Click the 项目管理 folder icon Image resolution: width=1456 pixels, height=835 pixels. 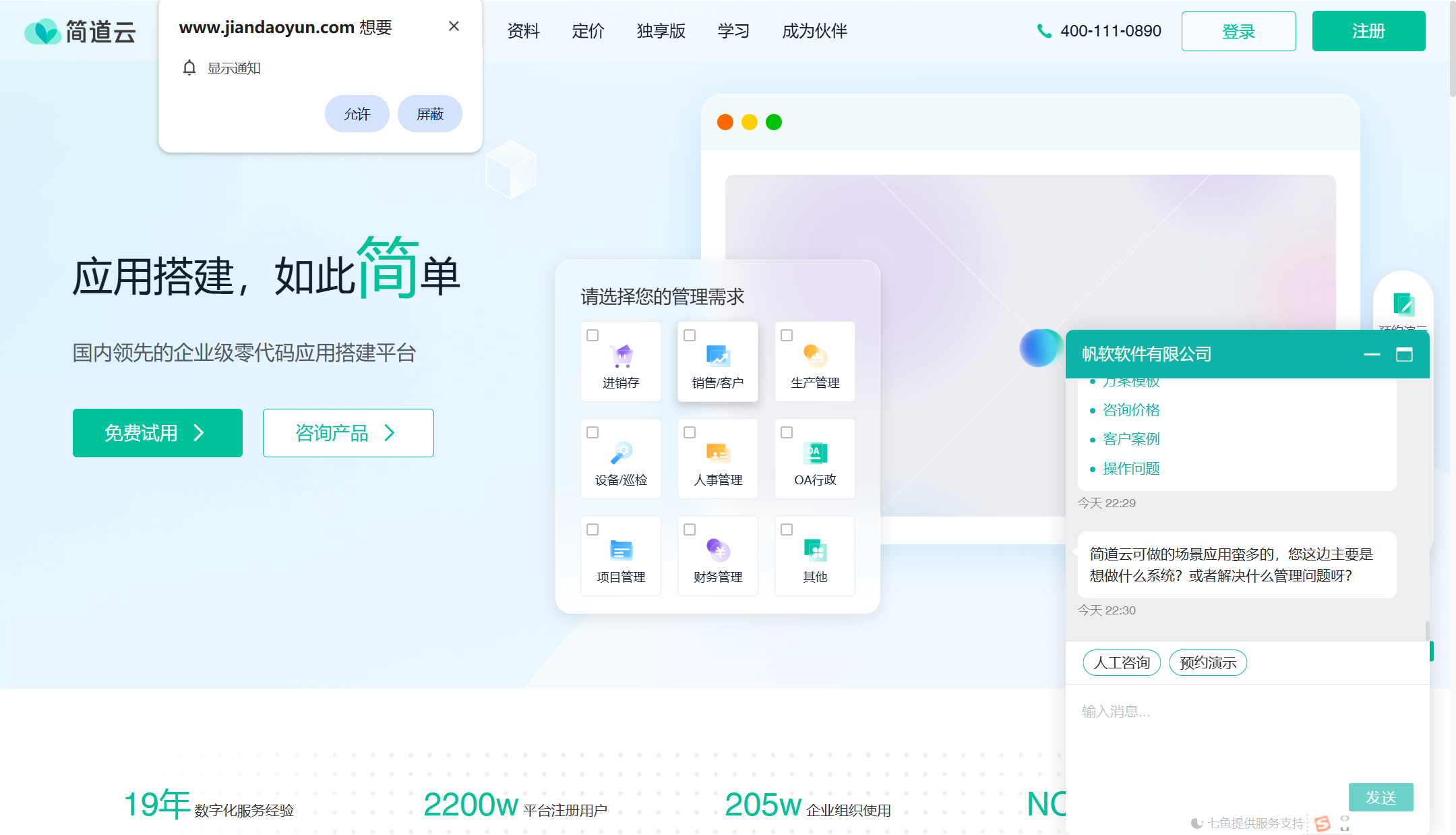621,550
